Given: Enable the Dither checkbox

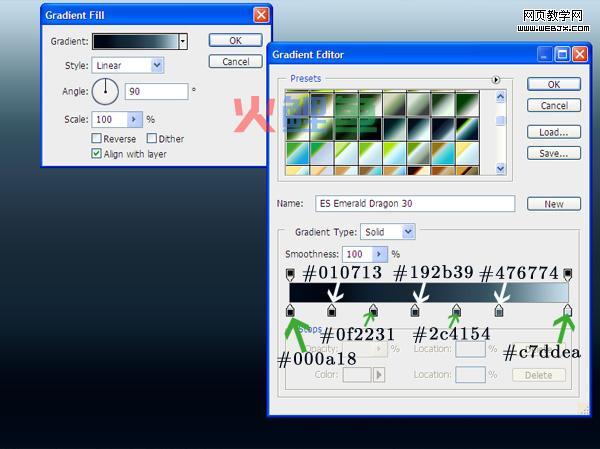Looking at the screenshot, I should (152, 138).
